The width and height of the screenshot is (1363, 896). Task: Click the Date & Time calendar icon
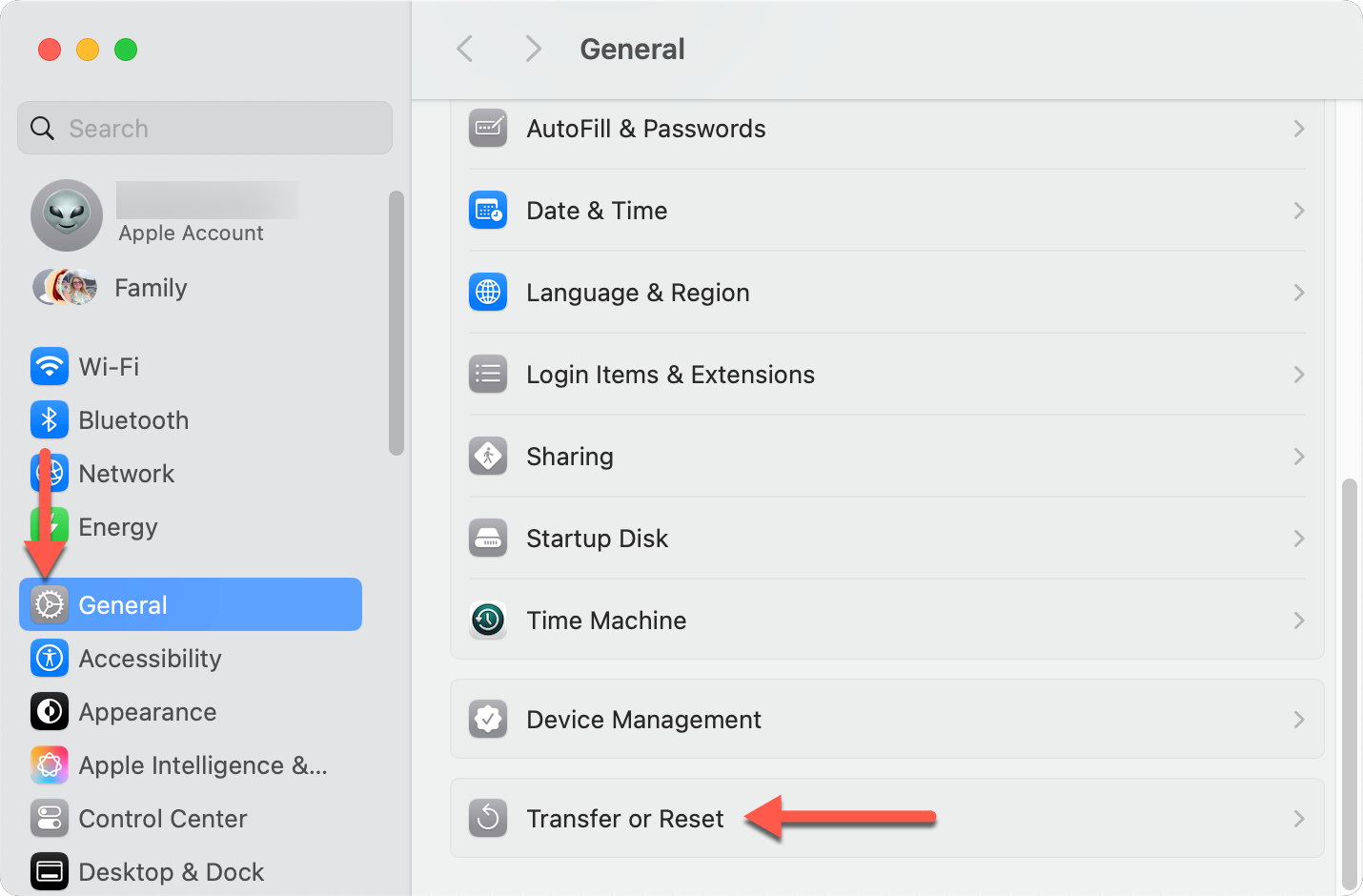click(x=488, y=211)
